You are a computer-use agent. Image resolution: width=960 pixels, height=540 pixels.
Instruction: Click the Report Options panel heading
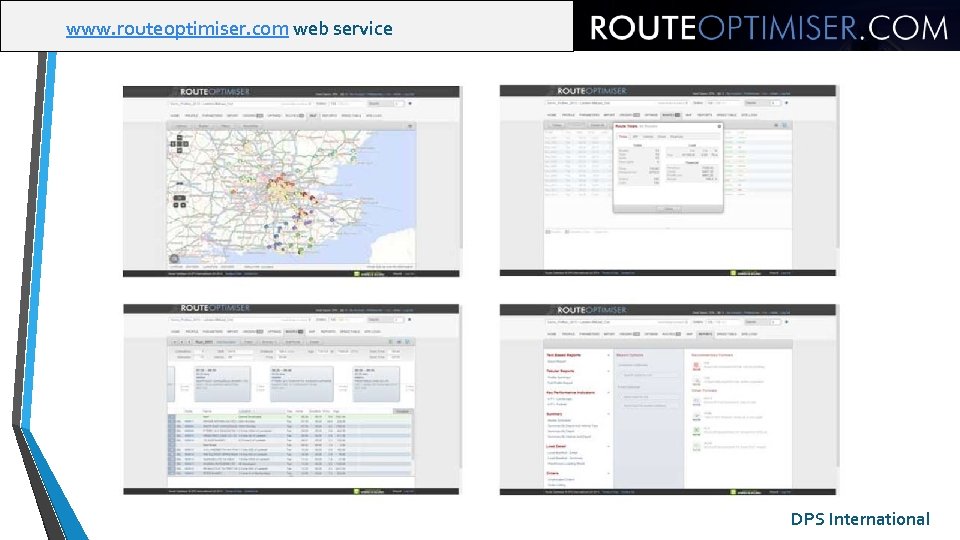click(x=629, y=355)
